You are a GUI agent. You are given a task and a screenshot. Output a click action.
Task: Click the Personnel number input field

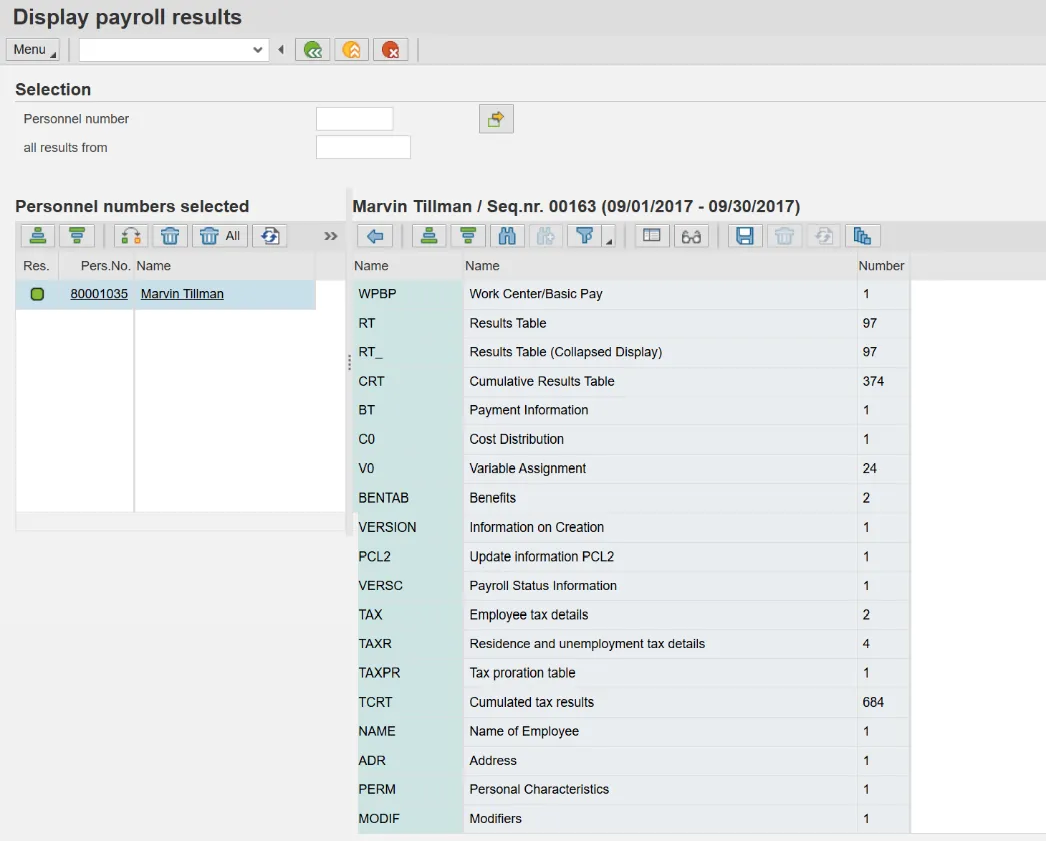click(354, 119)
